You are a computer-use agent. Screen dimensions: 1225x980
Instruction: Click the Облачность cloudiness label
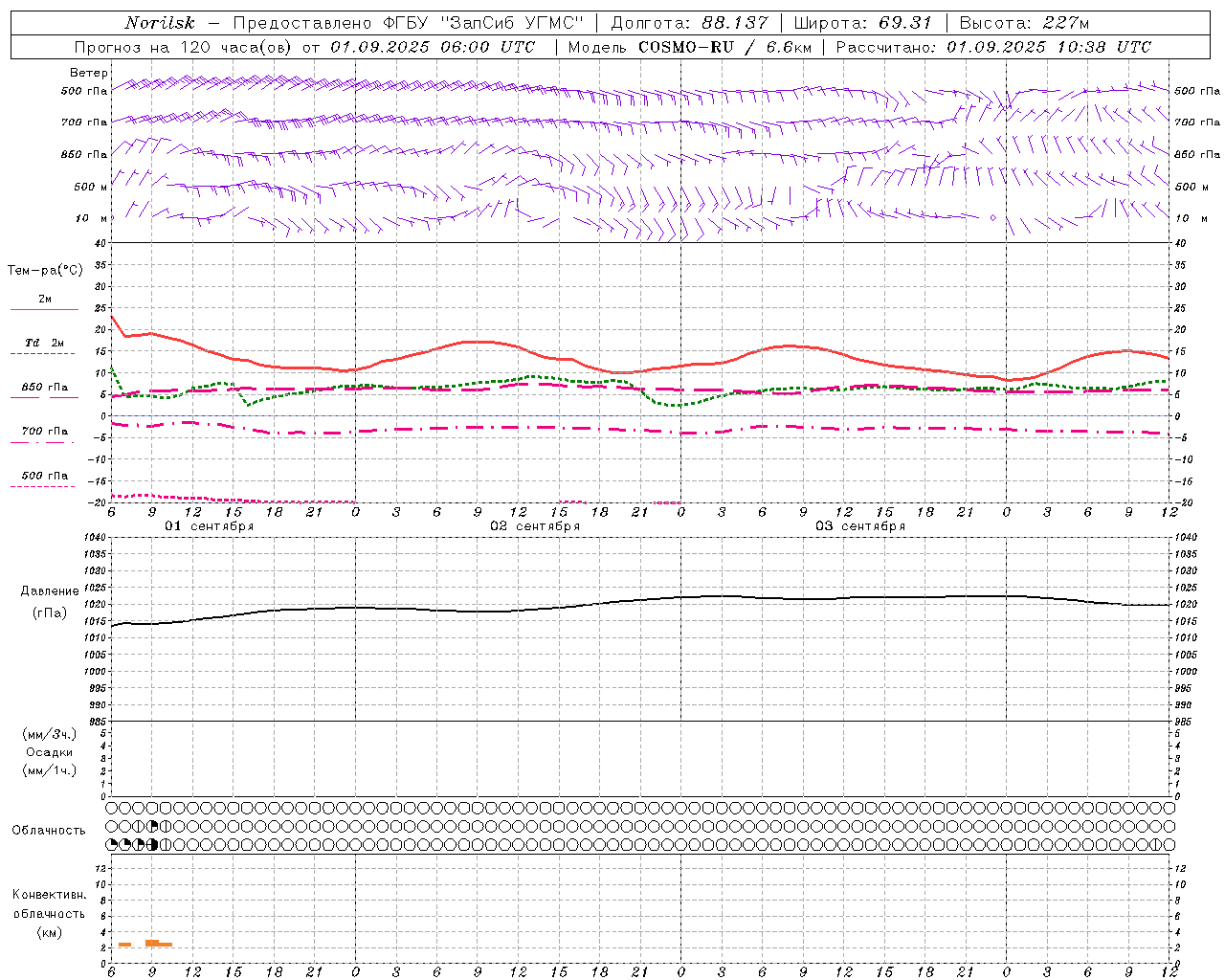[x=49, y=830]
